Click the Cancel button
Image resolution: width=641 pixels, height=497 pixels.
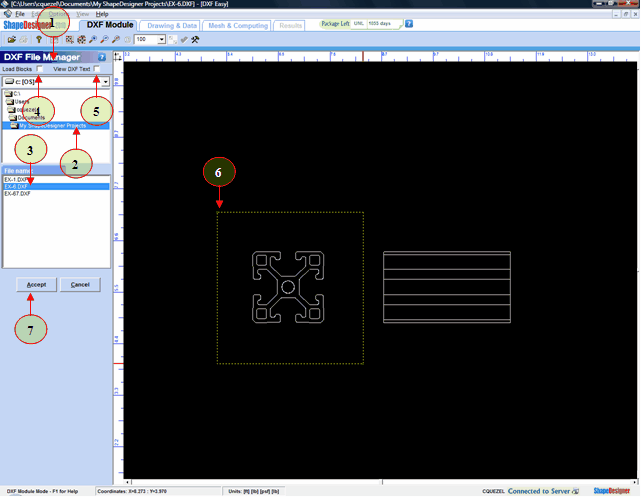(80, 284)
